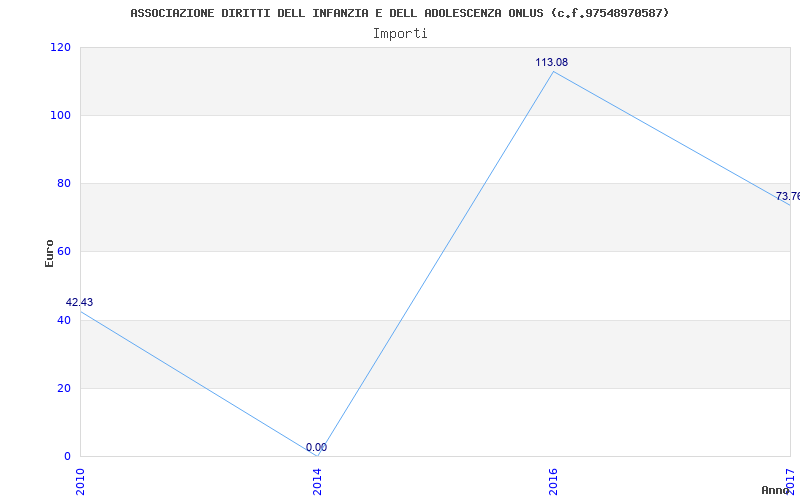Viewport: 800px width, 500px height.
Task: Click the 2014 x-axis year label
Action: [x=317, y=481]
